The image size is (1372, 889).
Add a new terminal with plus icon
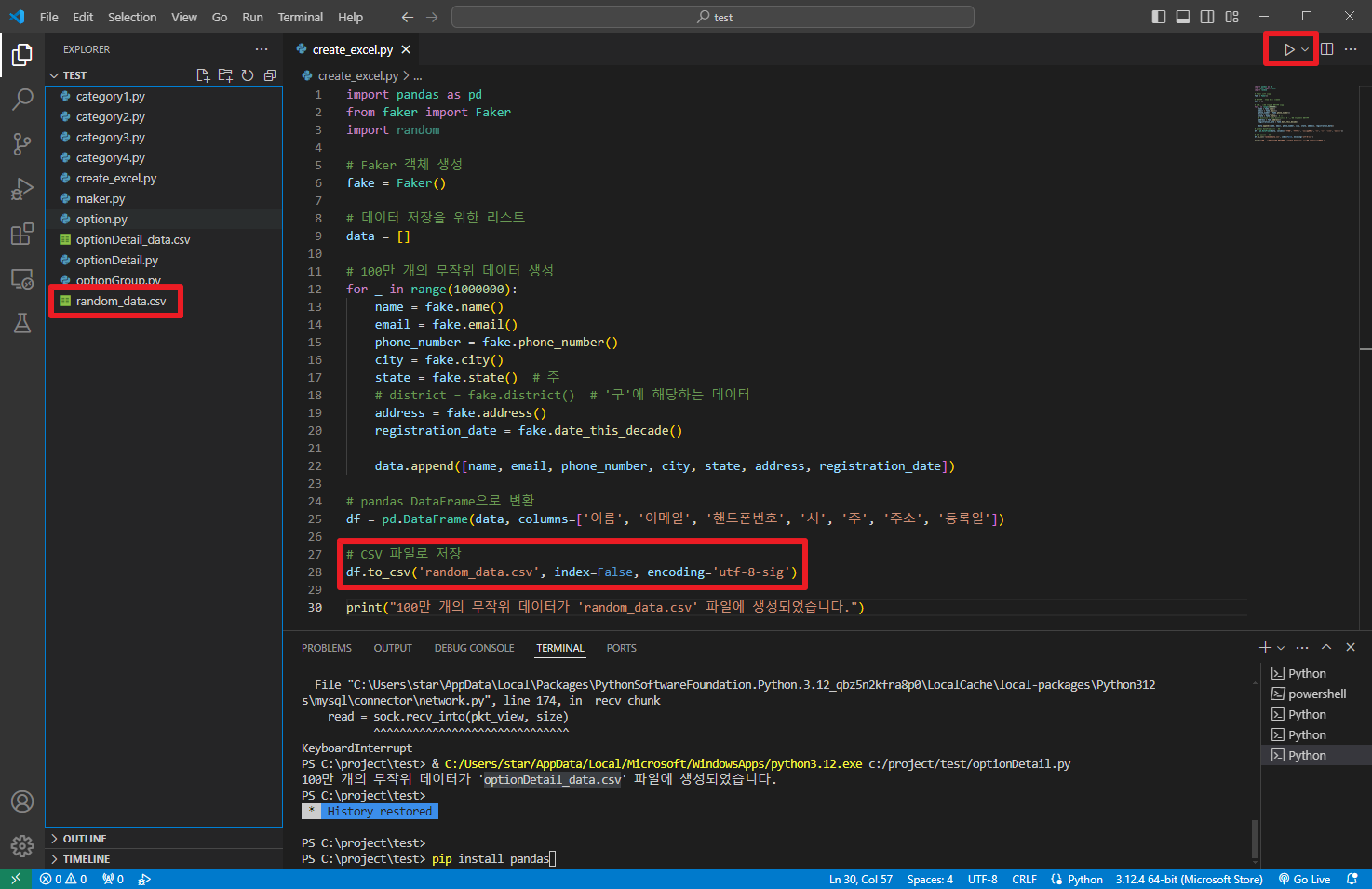(x=1265, y=647)
